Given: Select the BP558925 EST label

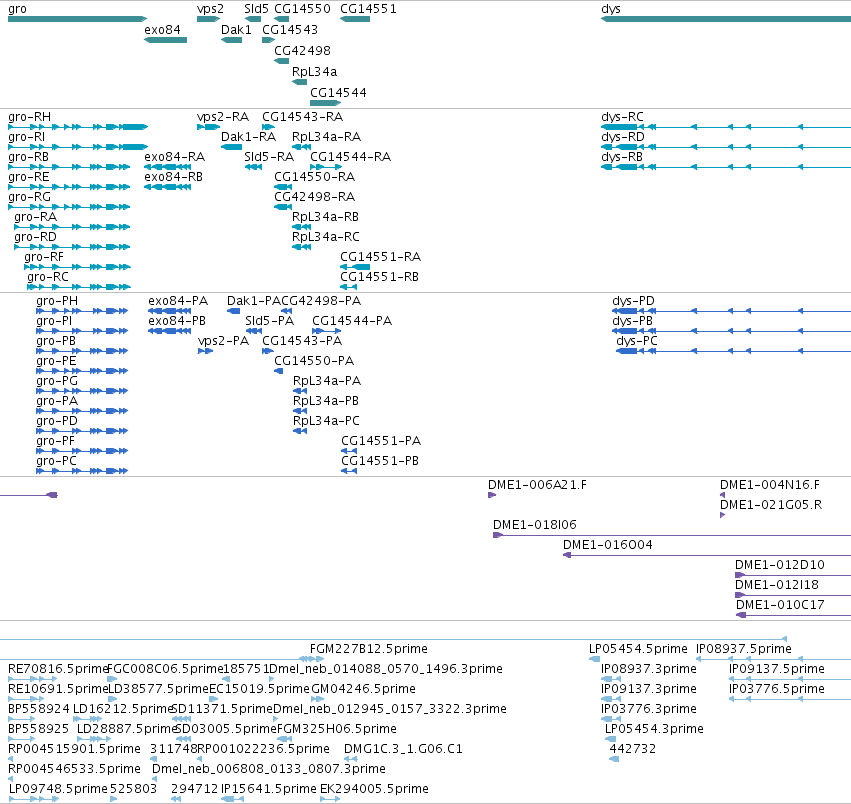Looking at the screenshot, I should pyautogui.click(x=39, y=729).
